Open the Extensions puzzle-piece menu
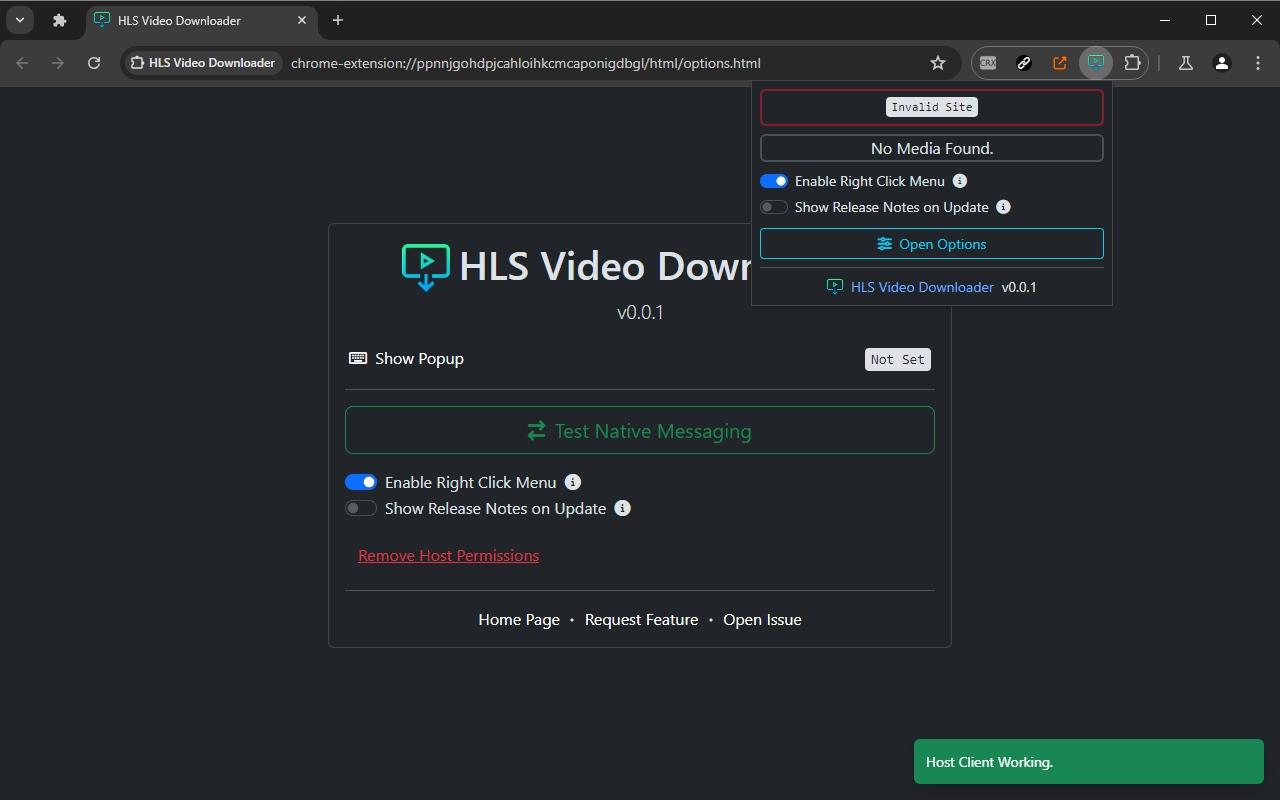Image resolution: width=1280 pixels, height=800 pixels. [x=1132, y=62]
